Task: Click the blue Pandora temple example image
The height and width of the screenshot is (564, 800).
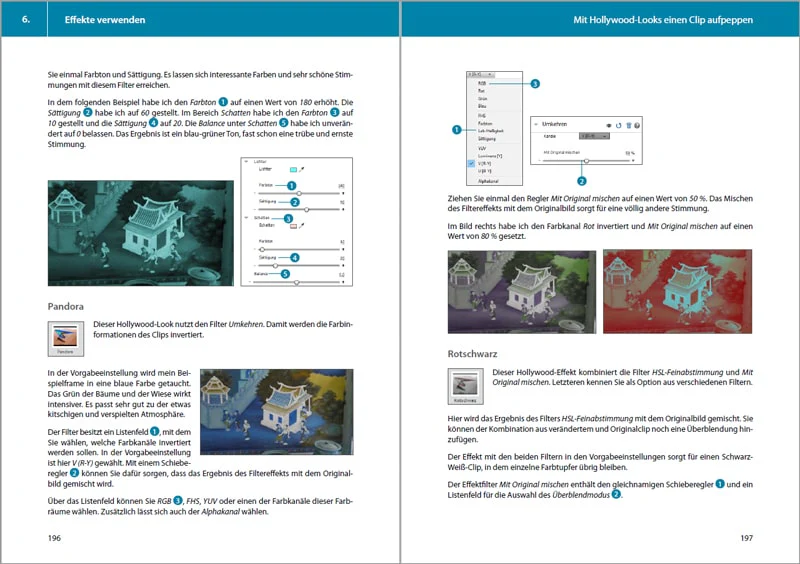Action: pyautogui.click(x=277, y=412)
